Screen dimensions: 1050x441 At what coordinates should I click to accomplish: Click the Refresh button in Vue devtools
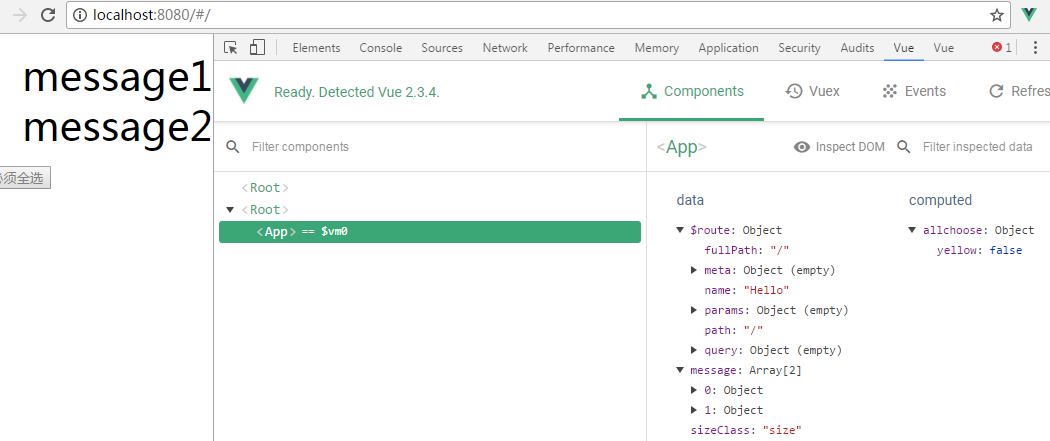pyautogui.click(x=1018, y=91)
